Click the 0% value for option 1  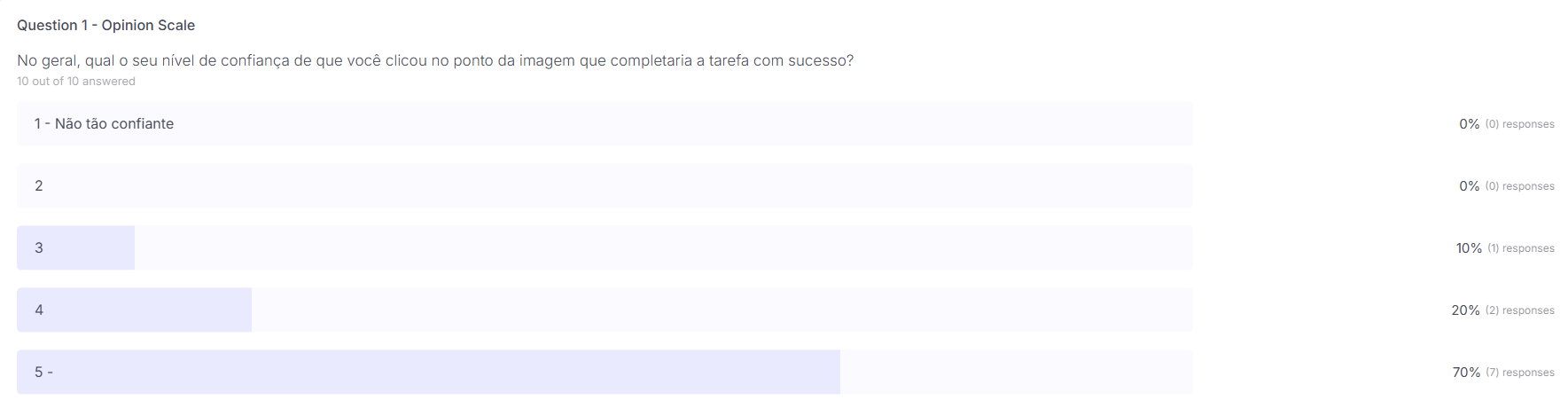point(1469,124)
